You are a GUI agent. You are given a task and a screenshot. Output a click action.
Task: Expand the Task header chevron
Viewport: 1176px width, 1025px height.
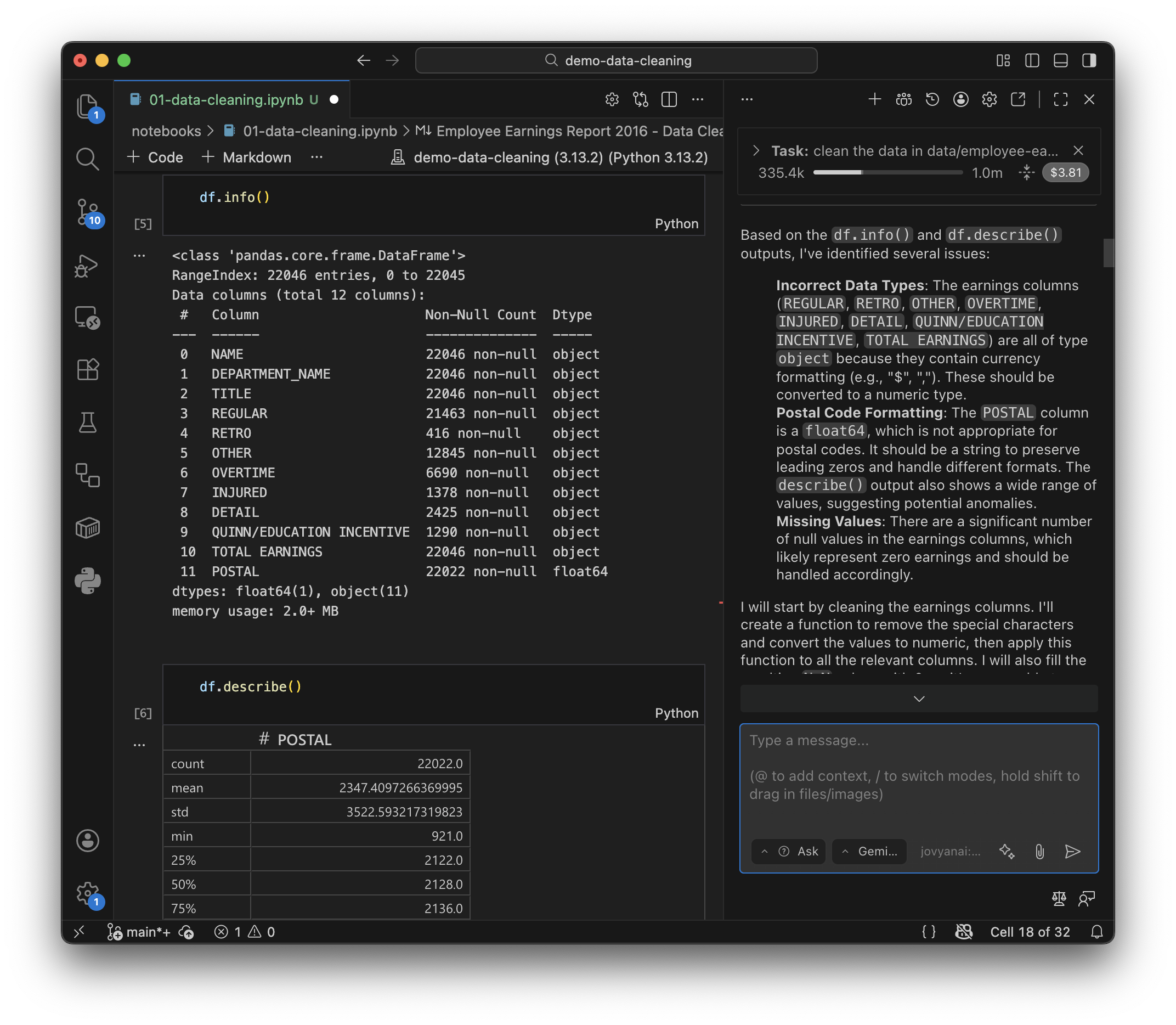coord(756,150)
